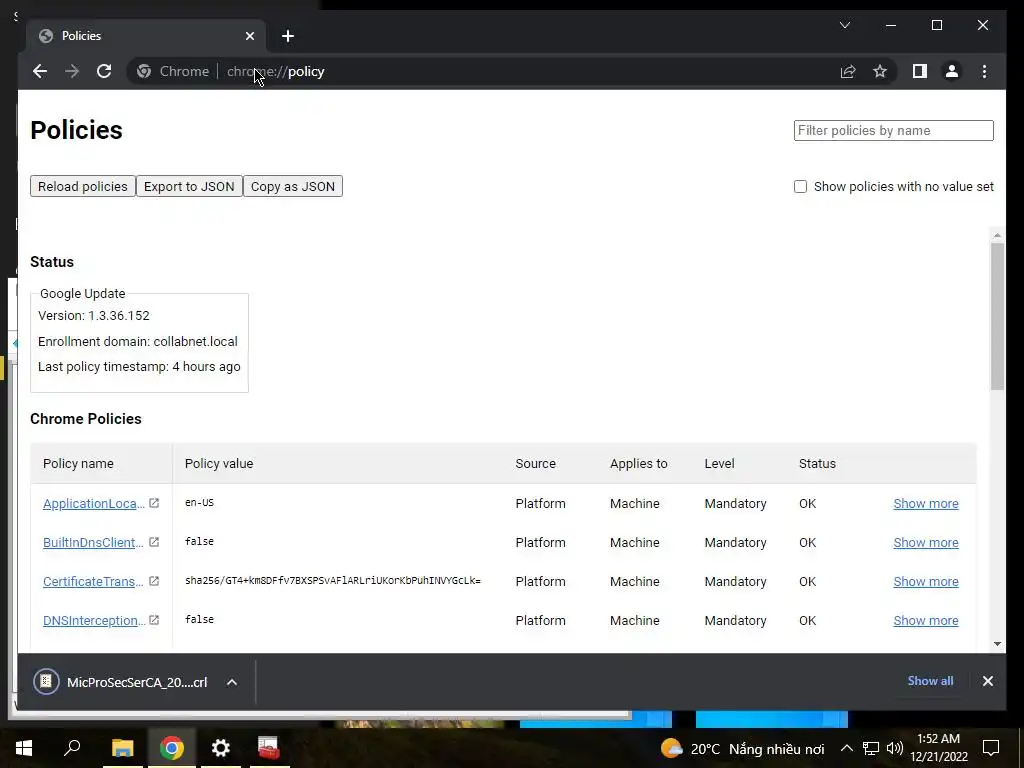
Task: Bookmark this page with the star icon
Action: 880,71
